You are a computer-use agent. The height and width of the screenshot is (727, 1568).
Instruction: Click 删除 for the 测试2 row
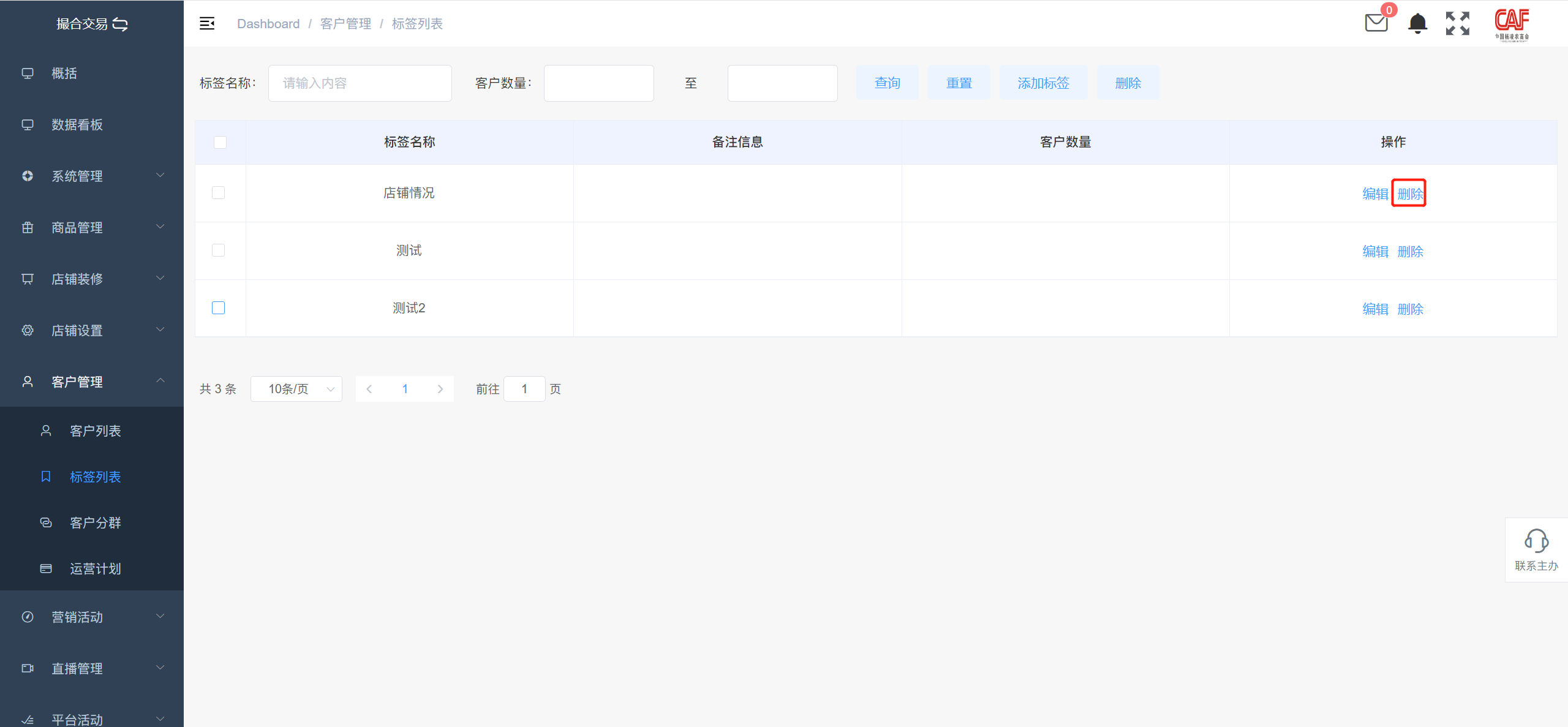pos(1410,309)
